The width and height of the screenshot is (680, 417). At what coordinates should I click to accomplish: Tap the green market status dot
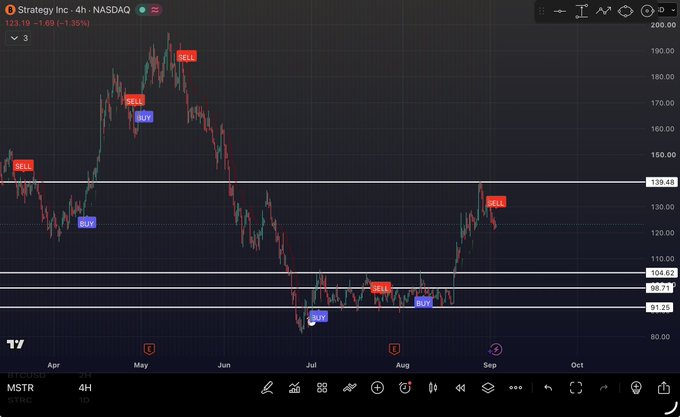pyautogui.click(x=142, y=10)
